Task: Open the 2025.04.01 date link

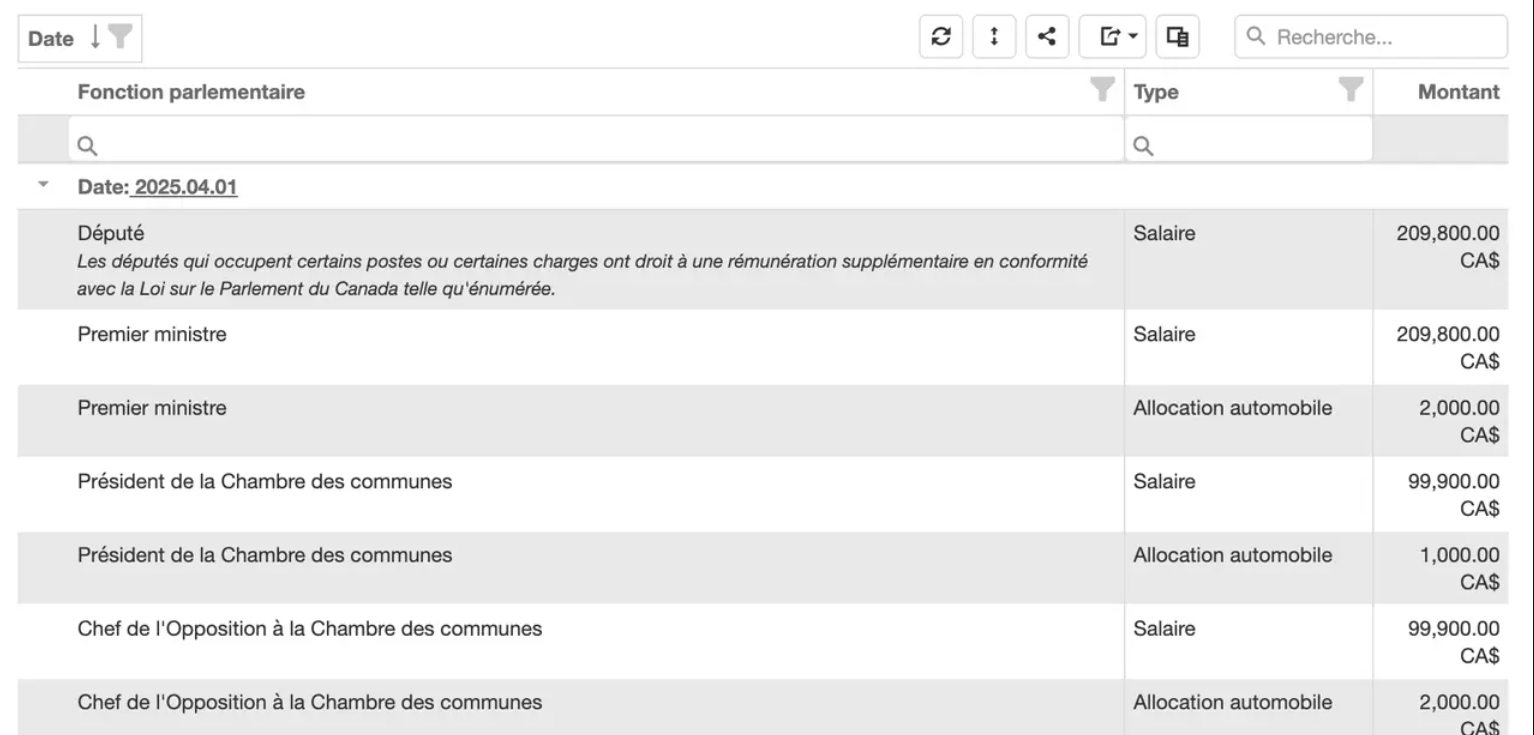Action: tap(186, 187)
